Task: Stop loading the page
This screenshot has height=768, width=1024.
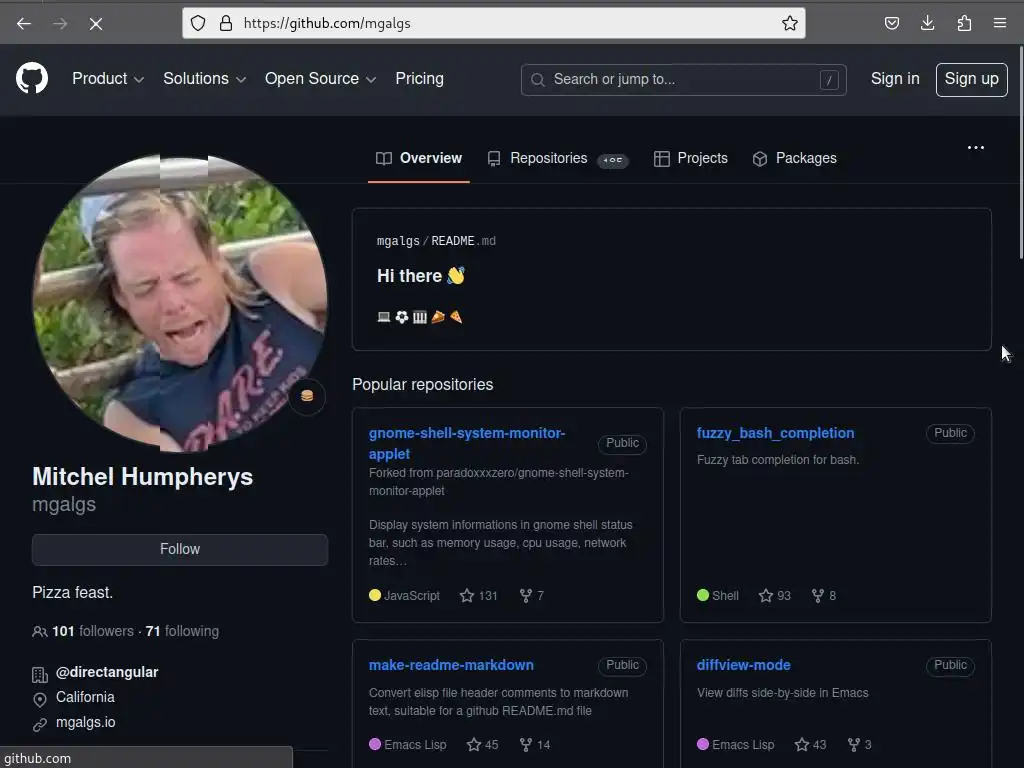Action: click(95, 24)
